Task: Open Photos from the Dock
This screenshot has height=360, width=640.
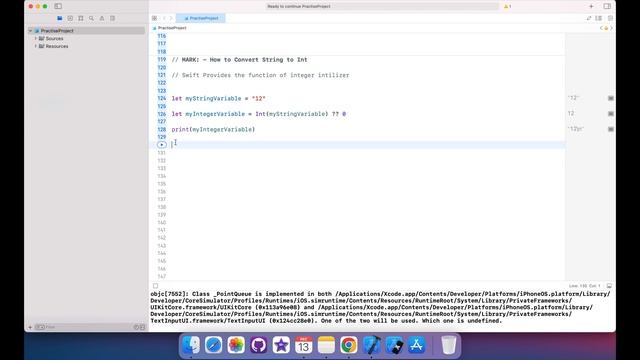Action: point(236,345)
